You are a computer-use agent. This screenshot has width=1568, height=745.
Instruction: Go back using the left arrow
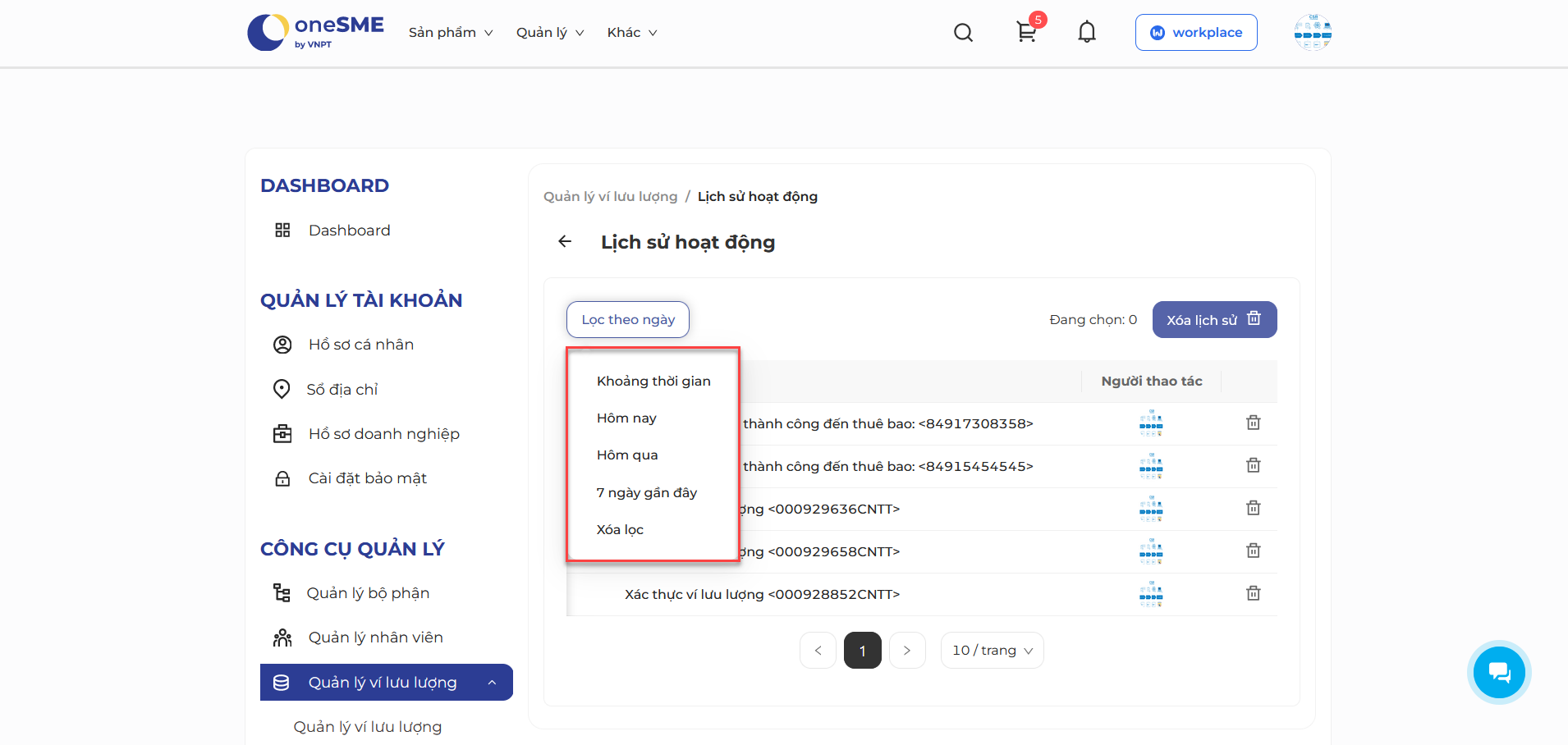[565, 241]
